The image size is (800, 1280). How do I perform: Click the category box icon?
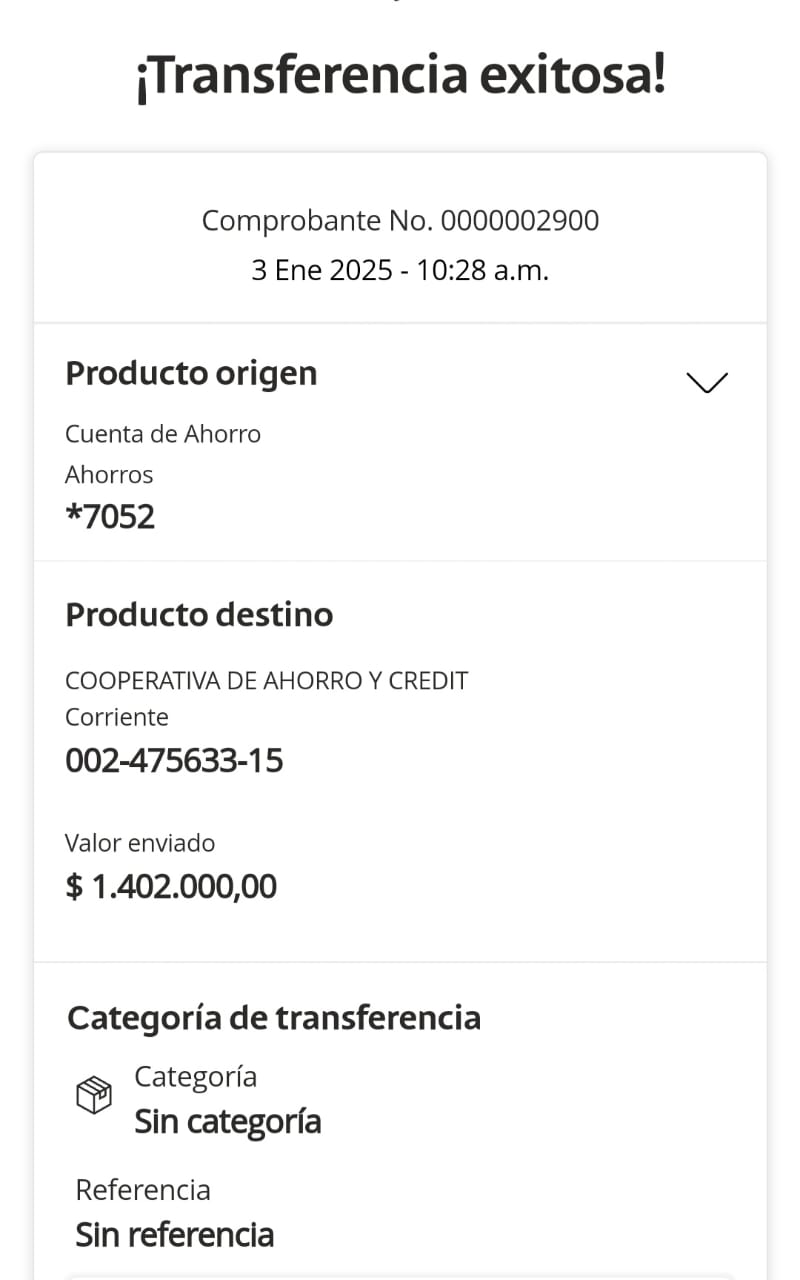pos(94,1096)
